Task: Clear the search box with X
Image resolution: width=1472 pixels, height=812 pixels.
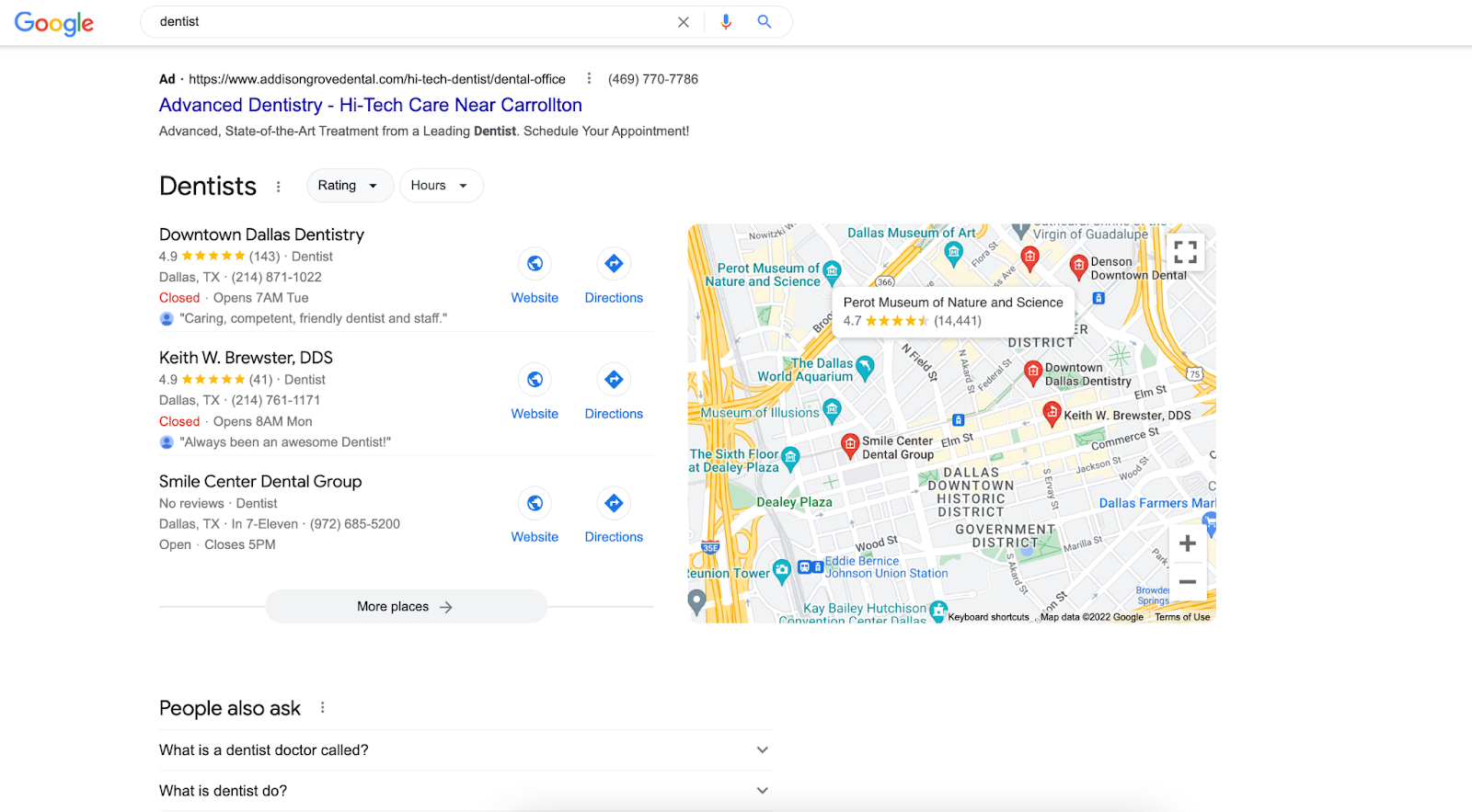Action: point(684,22)
